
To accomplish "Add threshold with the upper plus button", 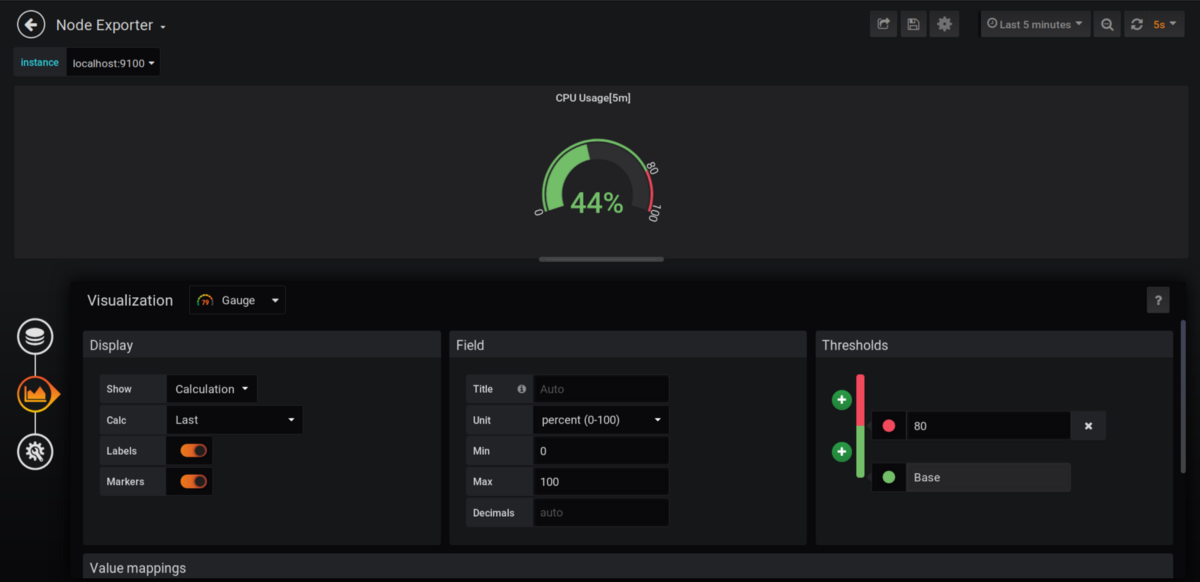I will 842,400.
